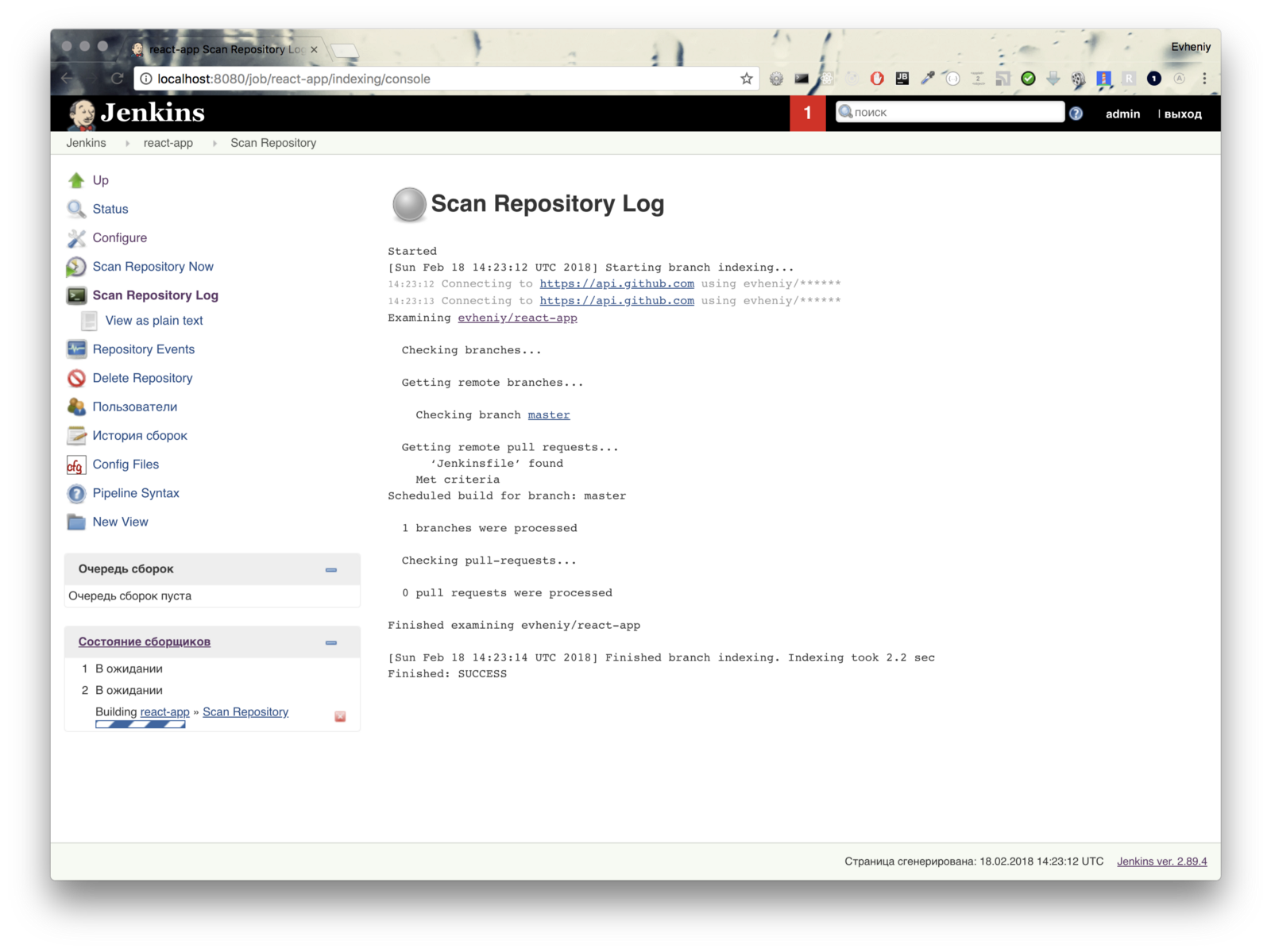The height and width of the screenshot is (952, 1271).
Task: Click the red Opera extension icon
Action: coord(876,79)
